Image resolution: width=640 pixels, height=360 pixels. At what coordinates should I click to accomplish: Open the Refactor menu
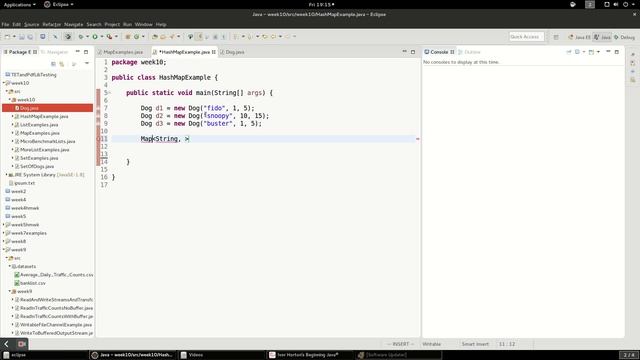[51, 24]
